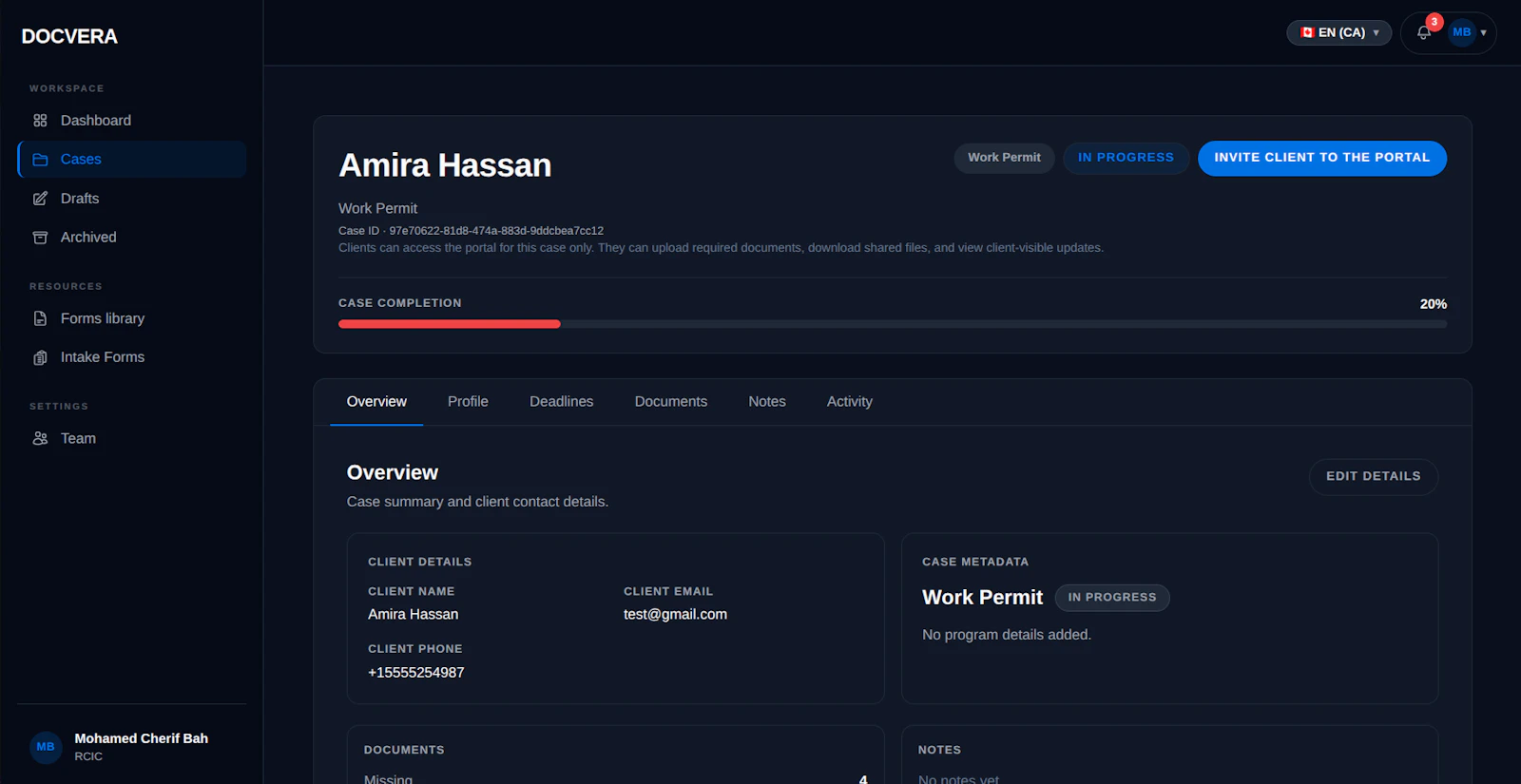Click Invite Client to the Portal button
This screenshot has width=1521, height=784.
click(x=1322, y=158)
